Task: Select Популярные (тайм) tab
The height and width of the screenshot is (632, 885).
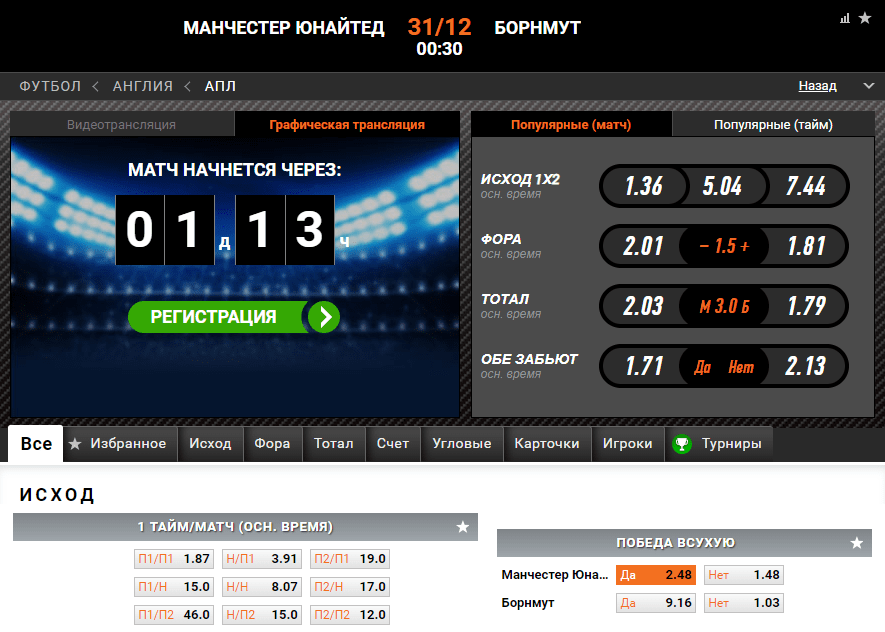Action: point(773,124)
